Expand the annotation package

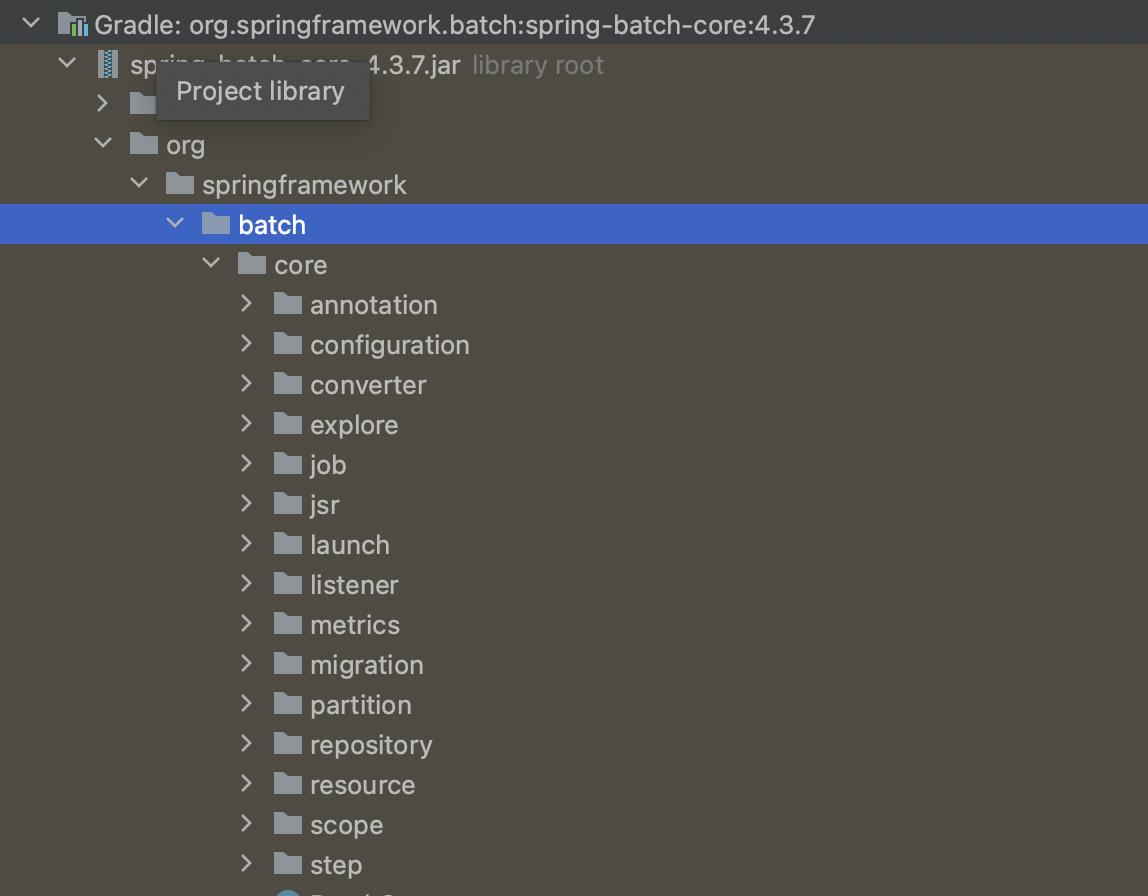(246, 303)
